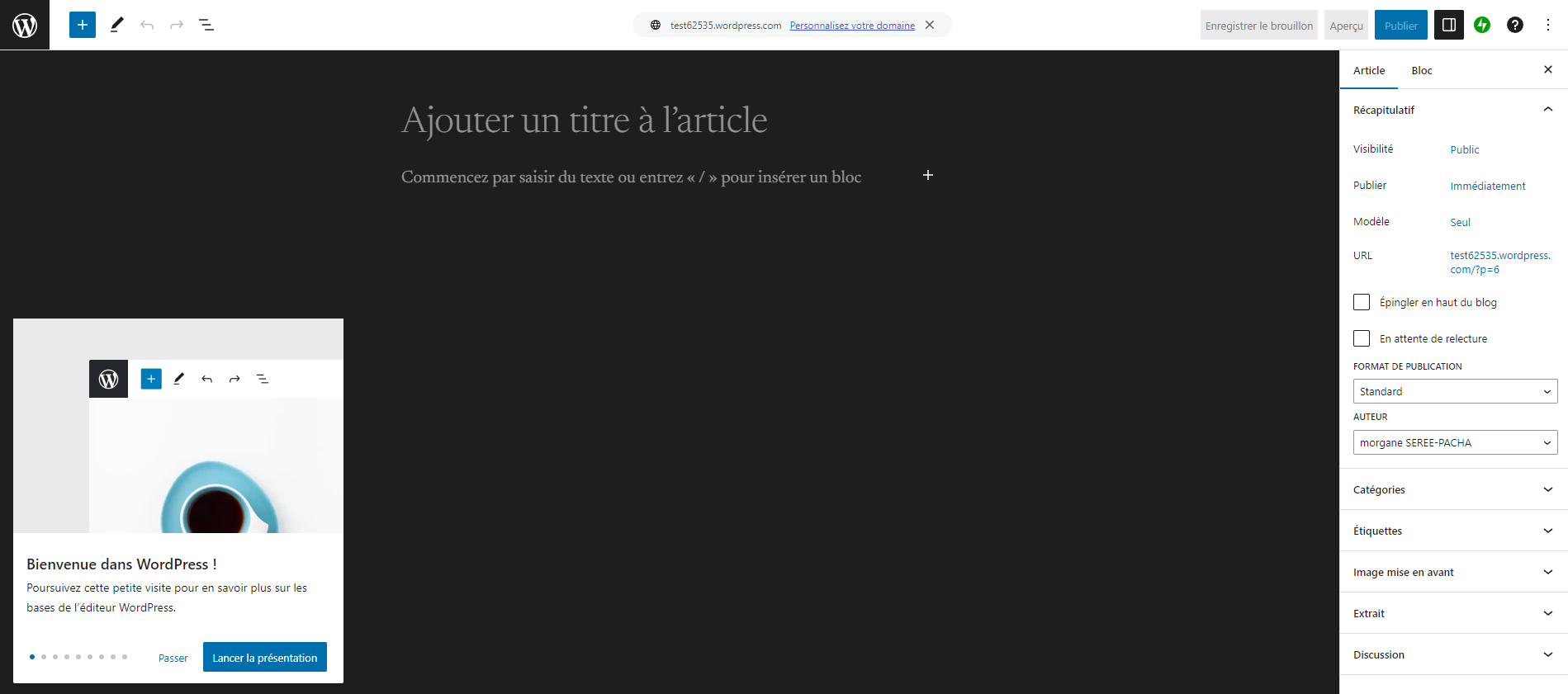This screenshot has height=694, width=1568.
Task: Switch to the Bloc tab
Action: click(x=1421, y=70)
